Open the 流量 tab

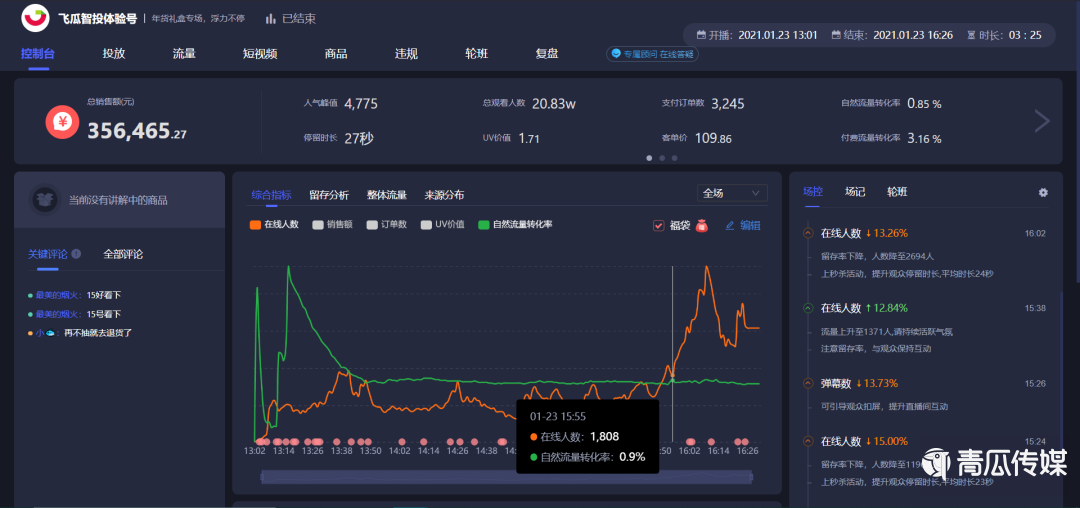pyautogui.click(x=184, y=54)
